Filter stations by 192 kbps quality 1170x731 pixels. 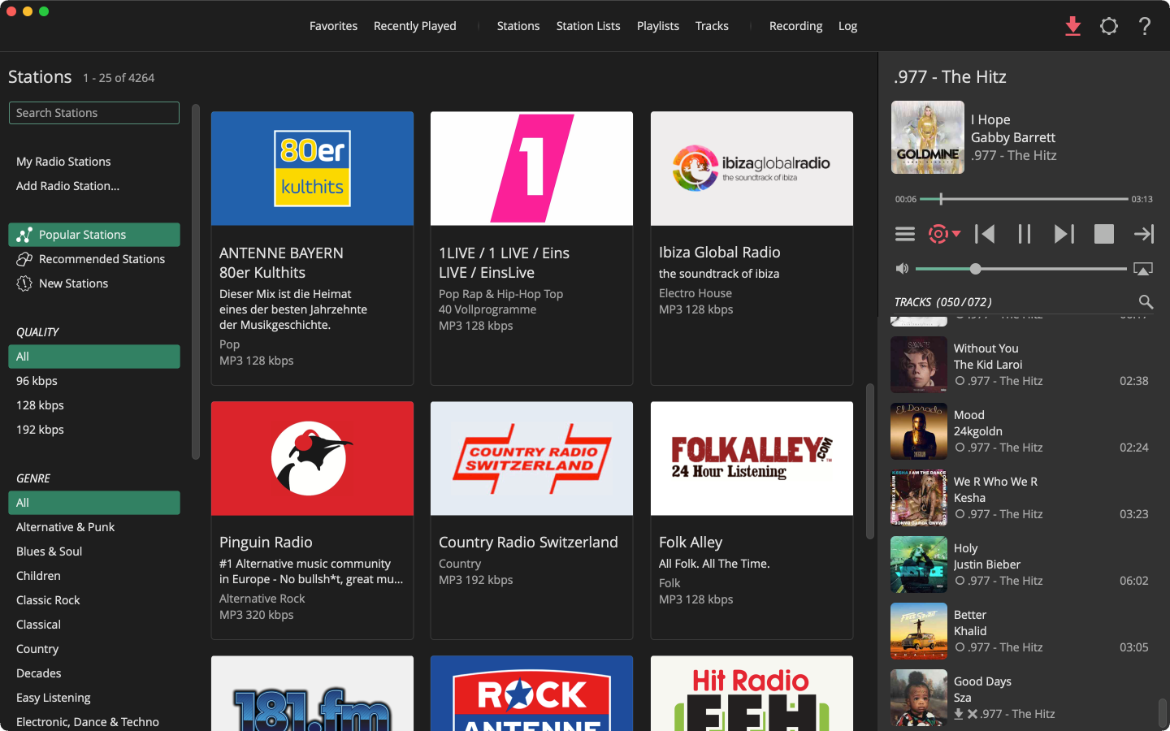coord(41,429)
